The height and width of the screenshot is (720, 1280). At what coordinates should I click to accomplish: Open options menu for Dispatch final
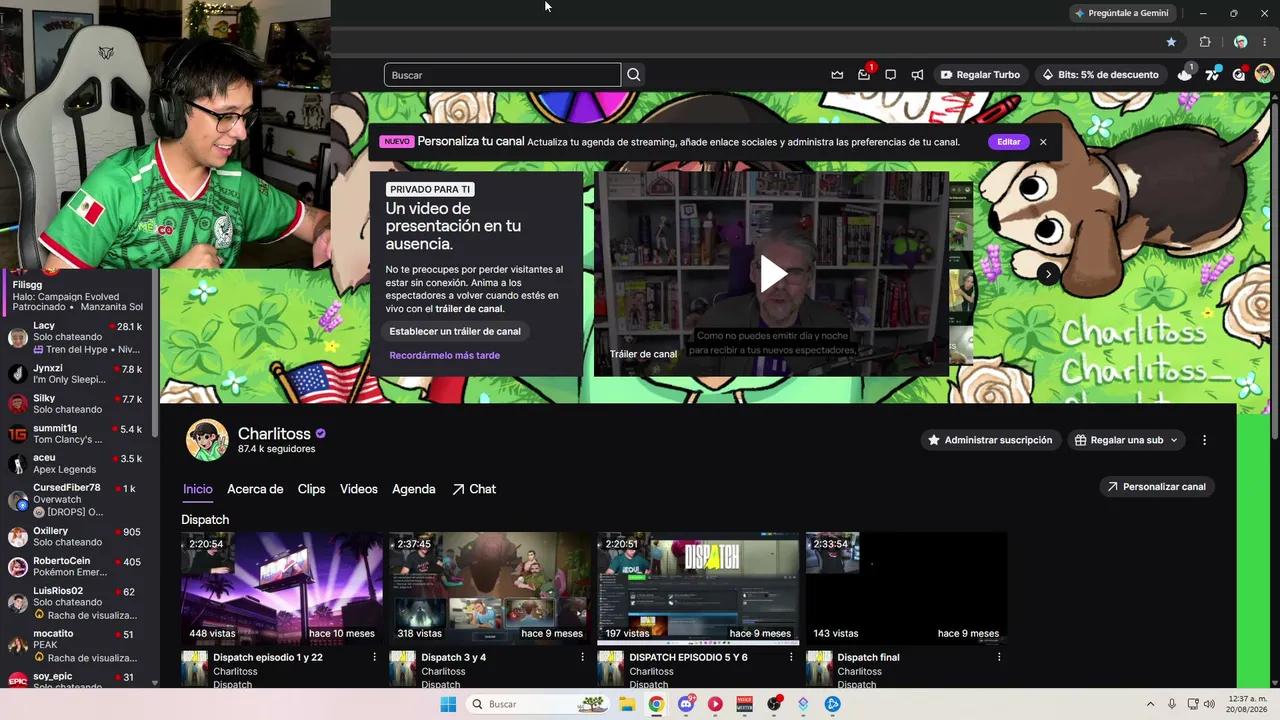pos(999,657)
